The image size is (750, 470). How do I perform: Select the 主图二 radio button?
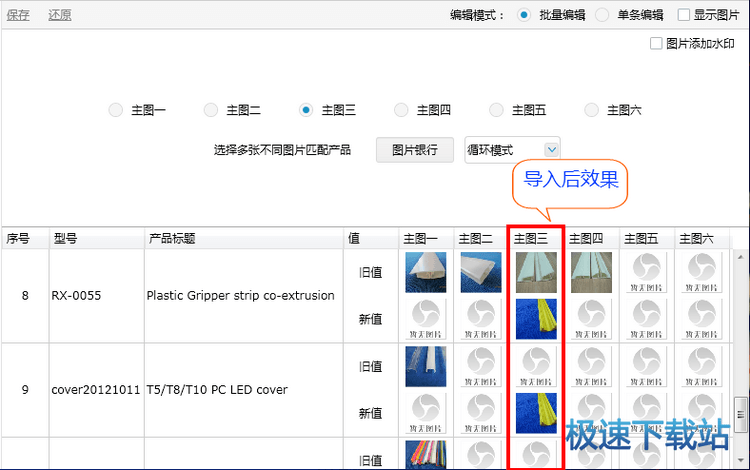tap(211, 110)
